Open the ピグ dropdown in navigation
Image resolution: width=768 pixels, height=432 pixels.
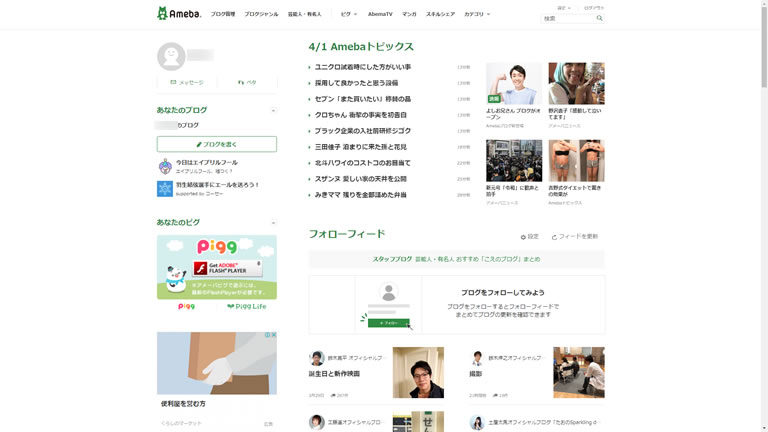click(x=349, y=14)
